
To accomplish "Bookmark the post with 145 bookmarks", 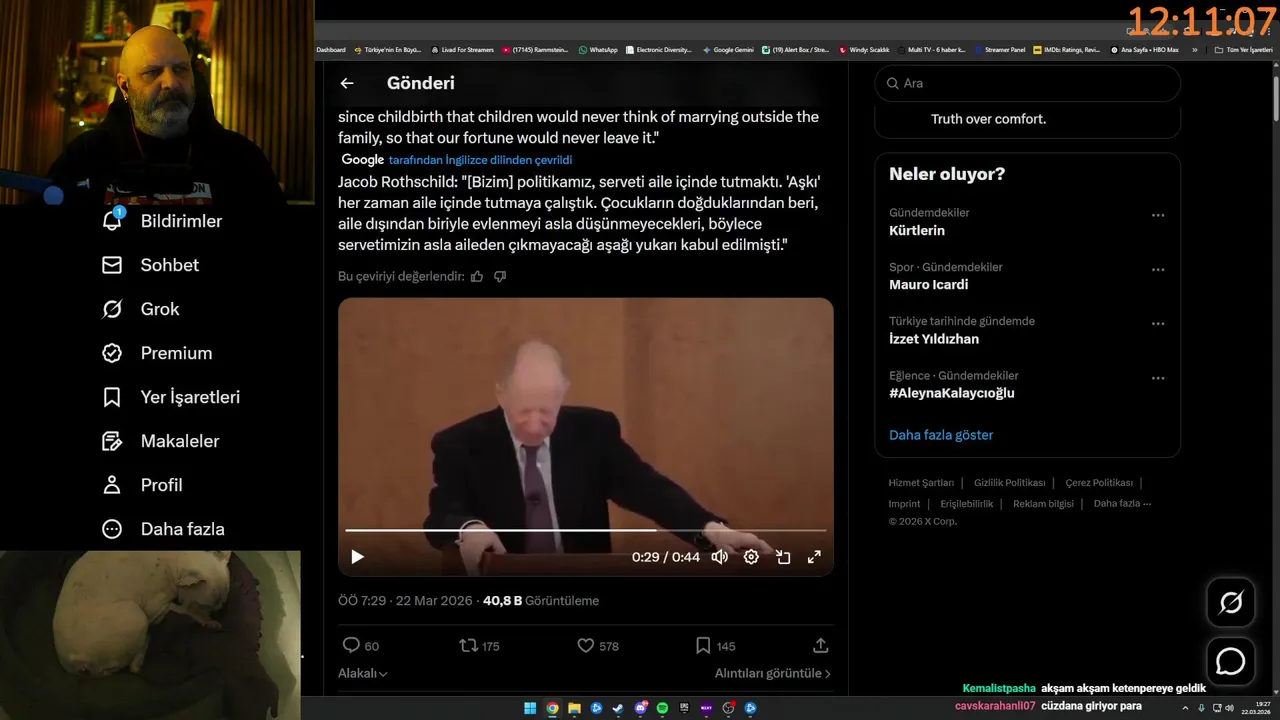I will click(703, 646).
